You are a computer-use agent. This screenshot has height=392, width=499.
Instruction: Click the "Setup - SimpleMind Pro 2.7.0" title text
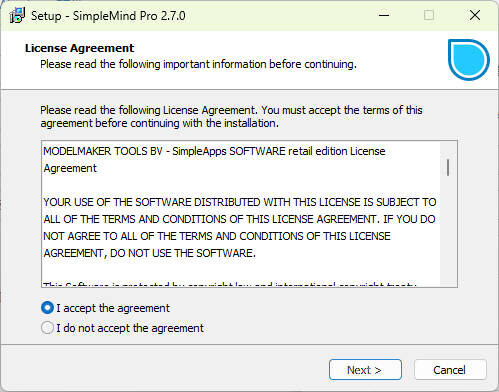[108, 16]
